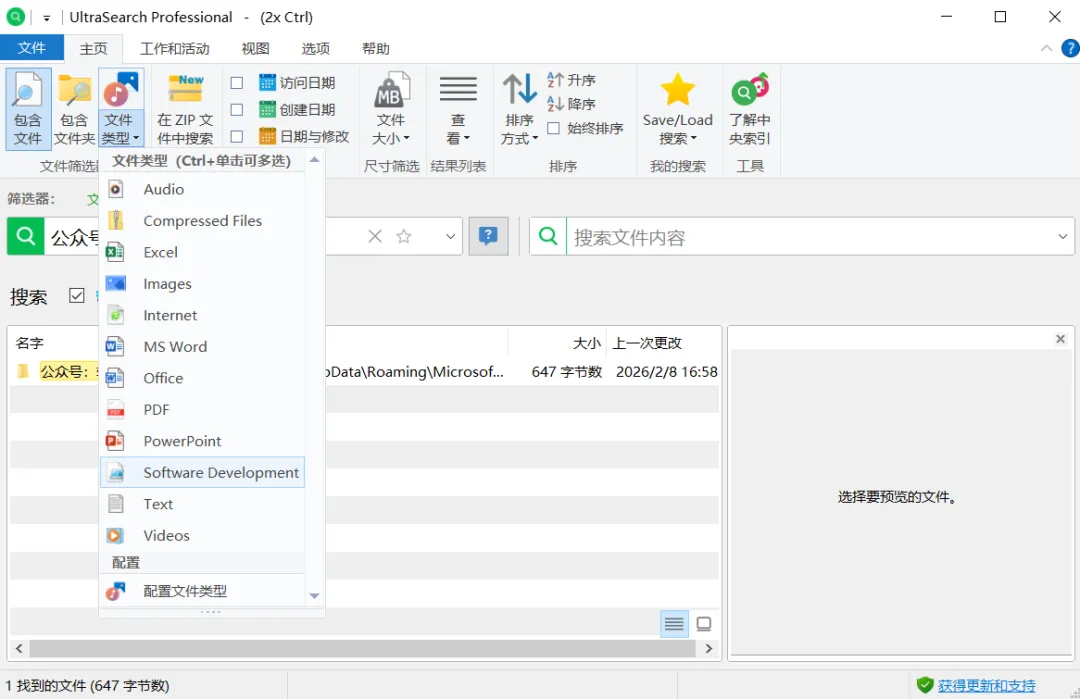Screen dimensions: 1080x699
Task: Check the Creation Date (创建日期) checkbox
Action: coord(237,109)
